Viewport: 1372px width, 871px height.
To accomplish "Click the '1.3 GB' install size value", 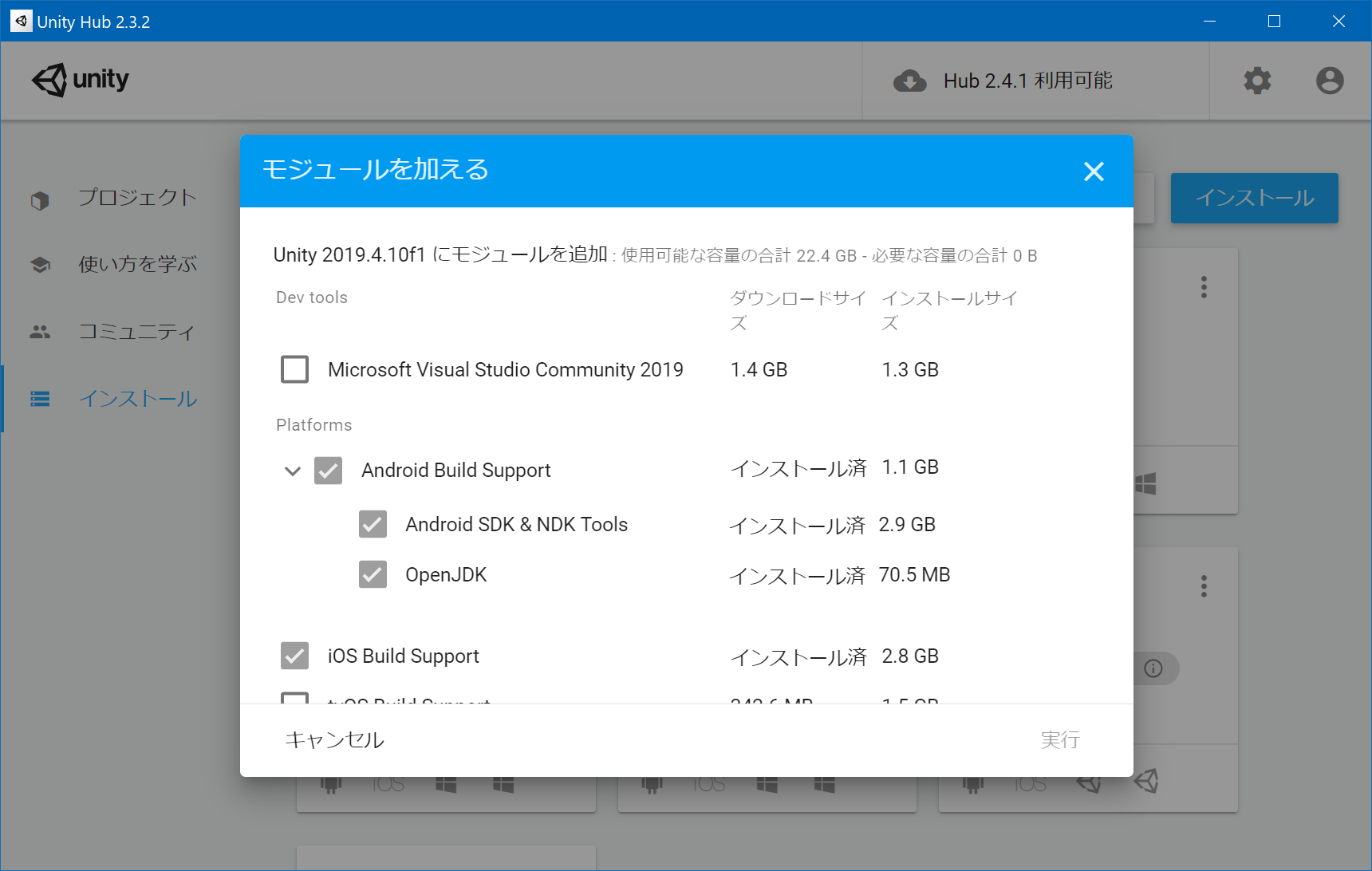I will coord(910,370).
